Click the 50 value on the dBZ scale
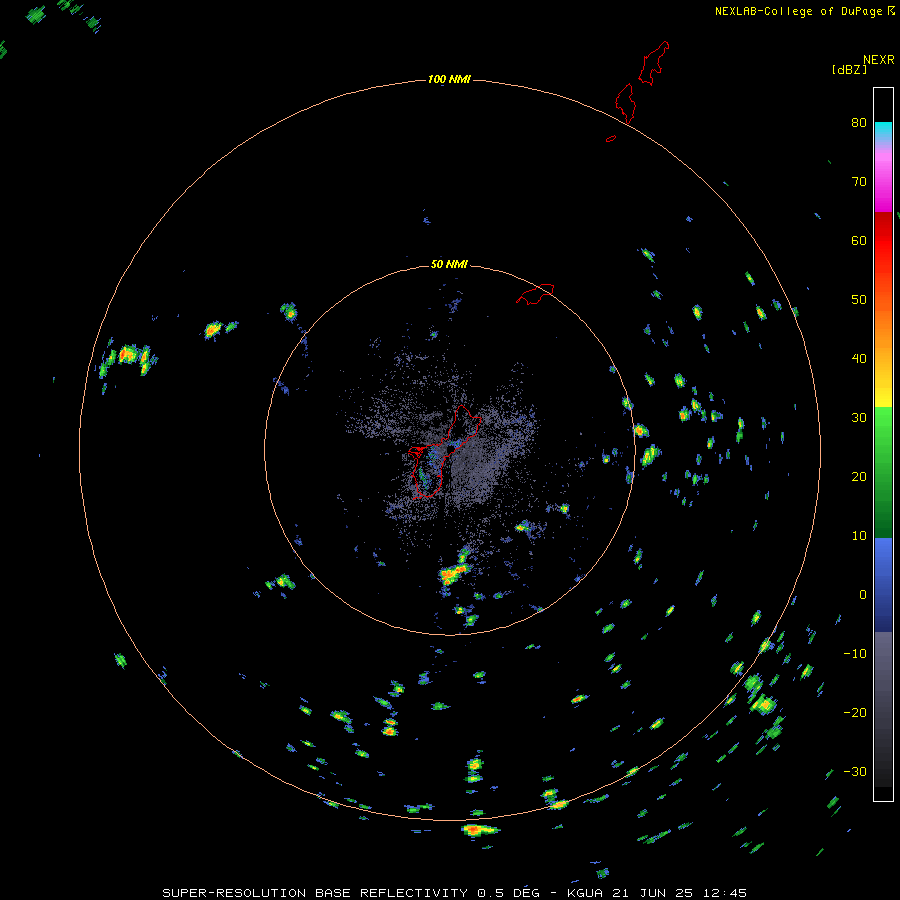 coord(859,300)
